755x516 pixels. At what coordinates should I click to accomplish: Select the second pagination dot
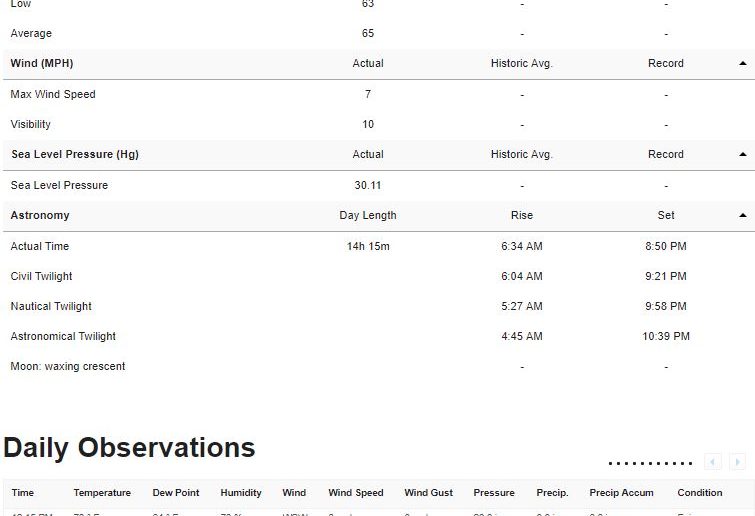tap(618, 464)
